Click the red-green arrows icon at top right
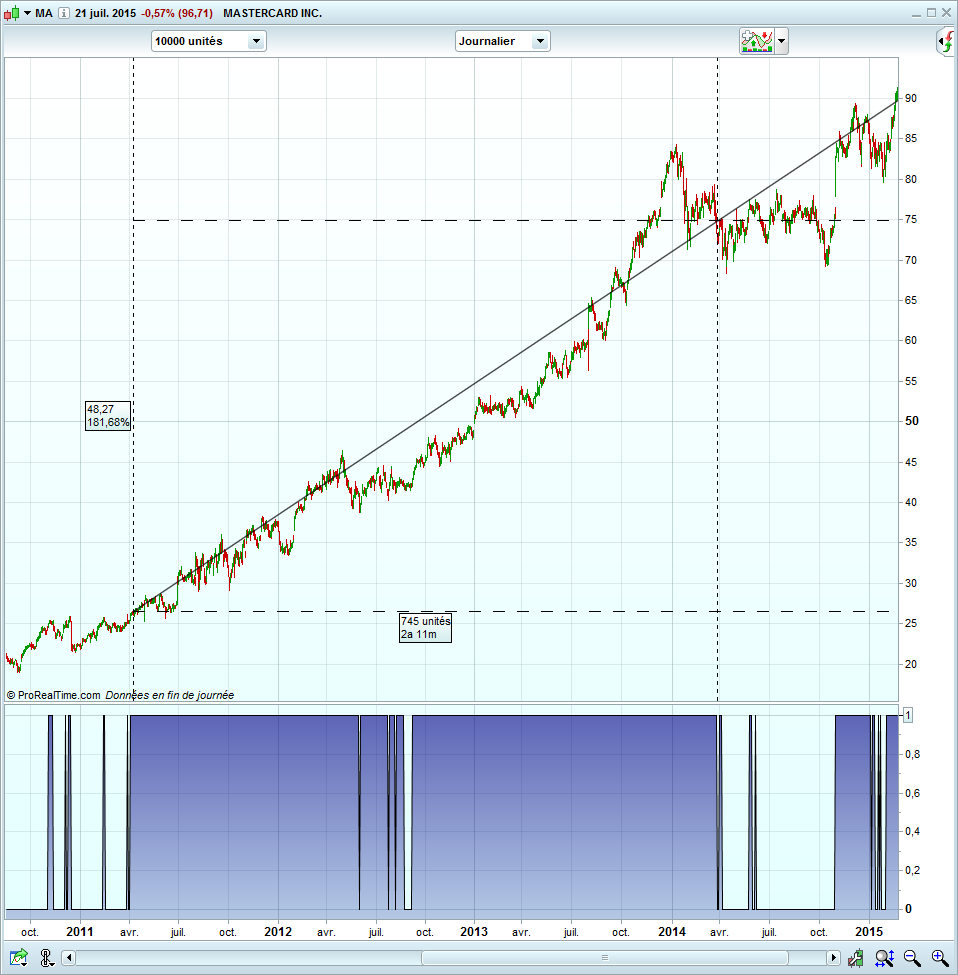958x975 pixels. click(x=947, y=41)
